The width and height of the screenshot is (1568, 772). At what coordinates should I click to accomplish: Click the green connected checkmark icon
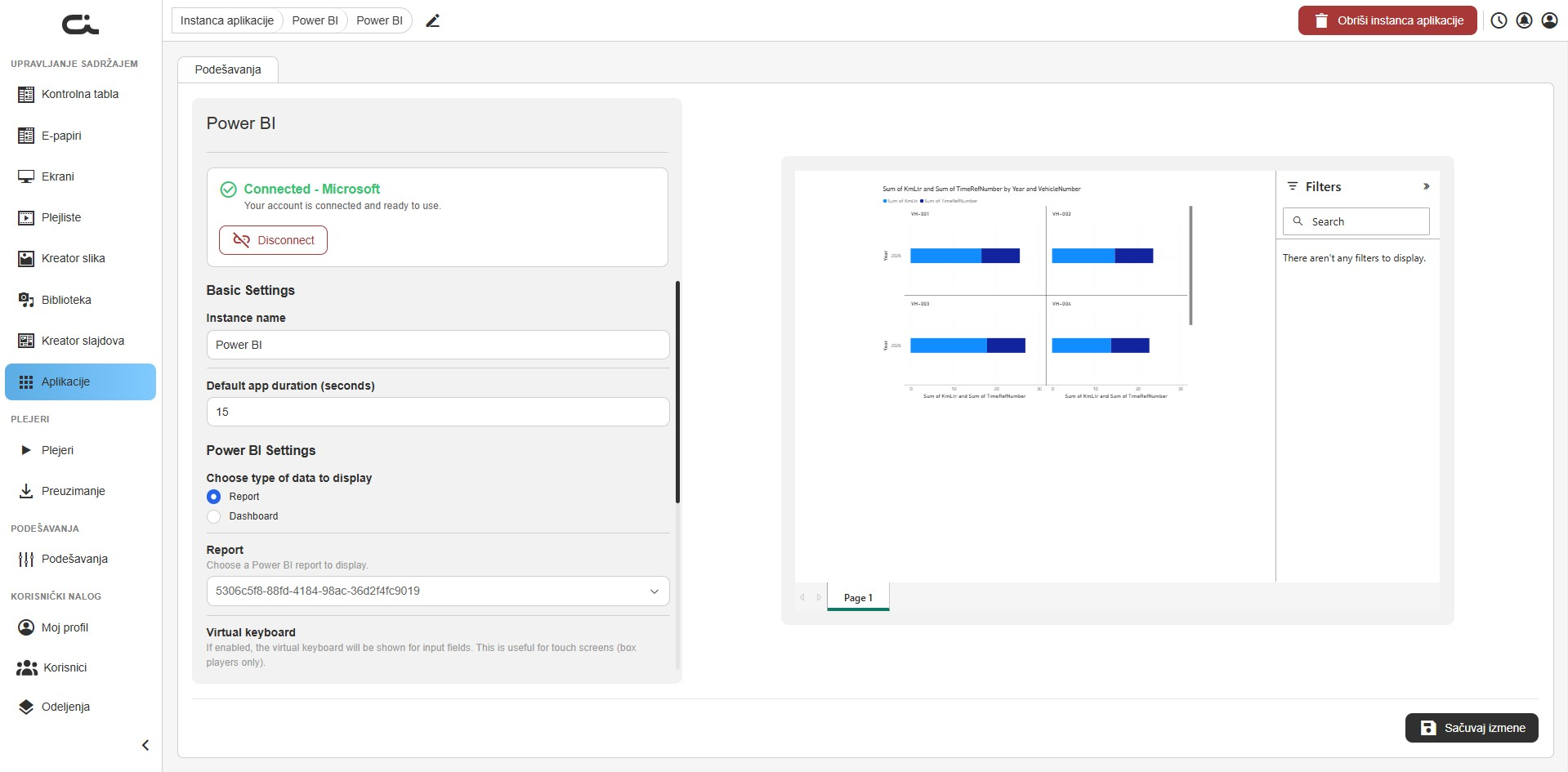click(x=229, y=190)
